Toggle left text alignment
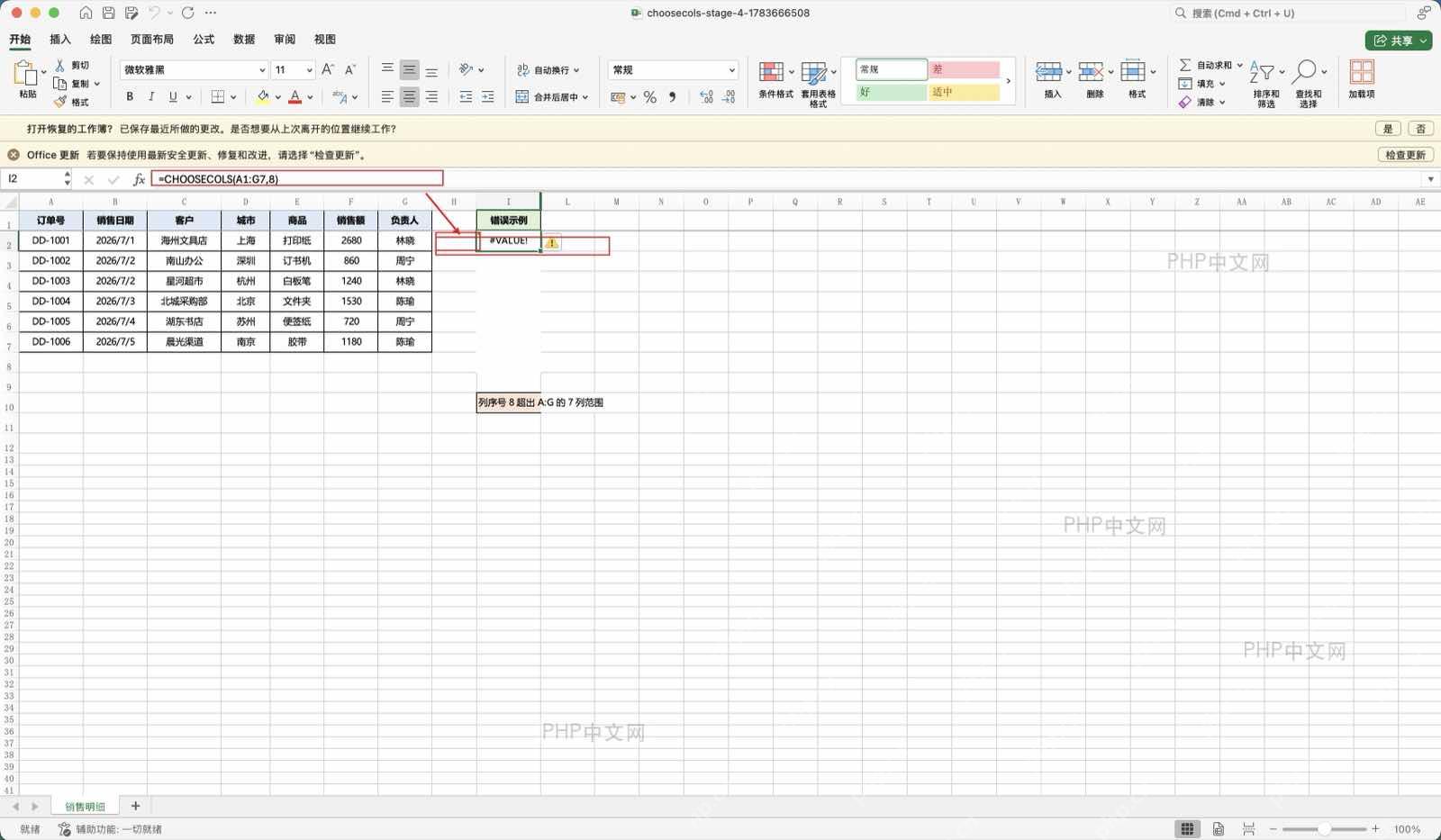1441x840 pixels. [387, 96]
